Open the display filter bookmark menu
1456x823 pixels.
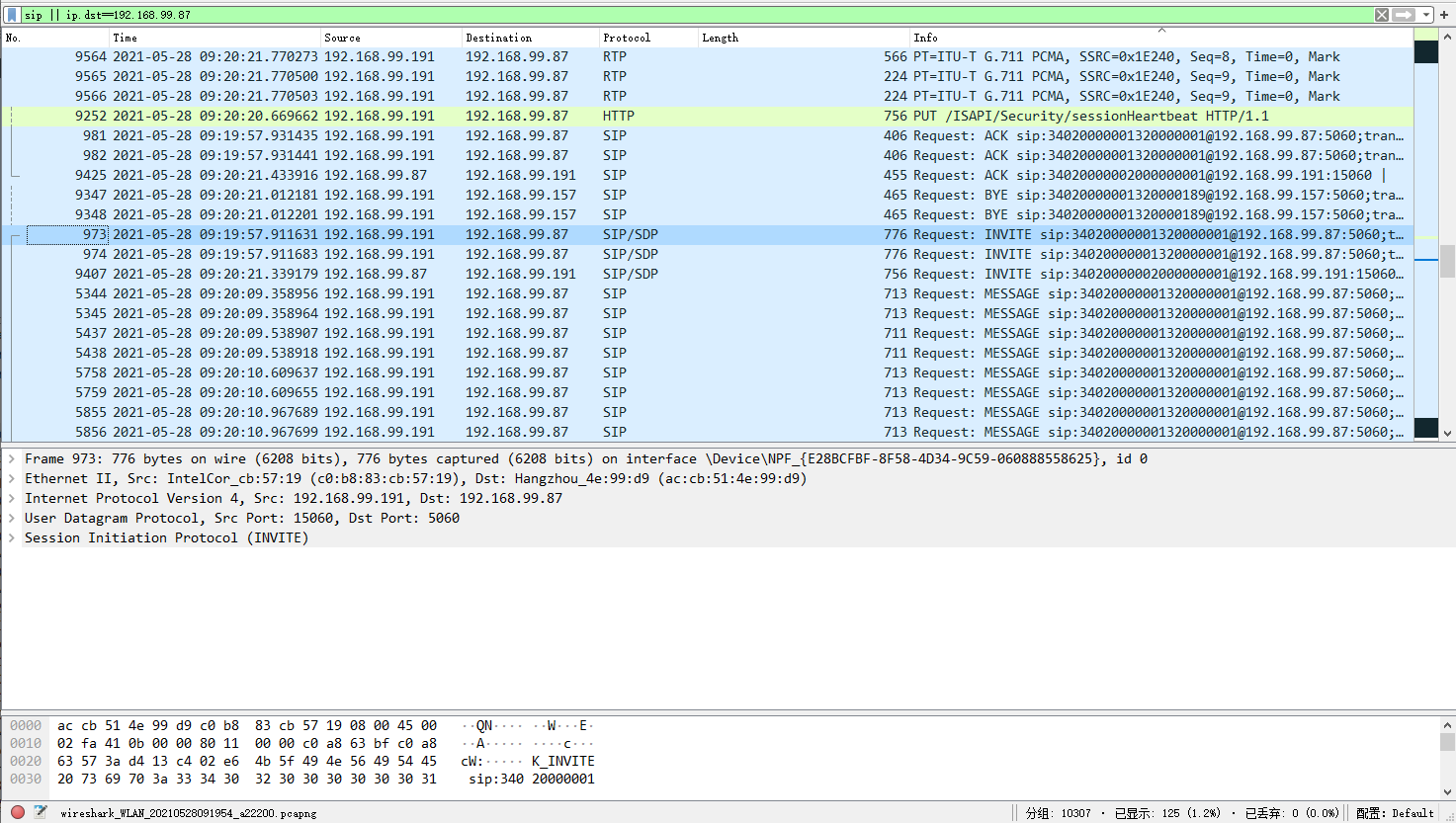pos(12,15)
